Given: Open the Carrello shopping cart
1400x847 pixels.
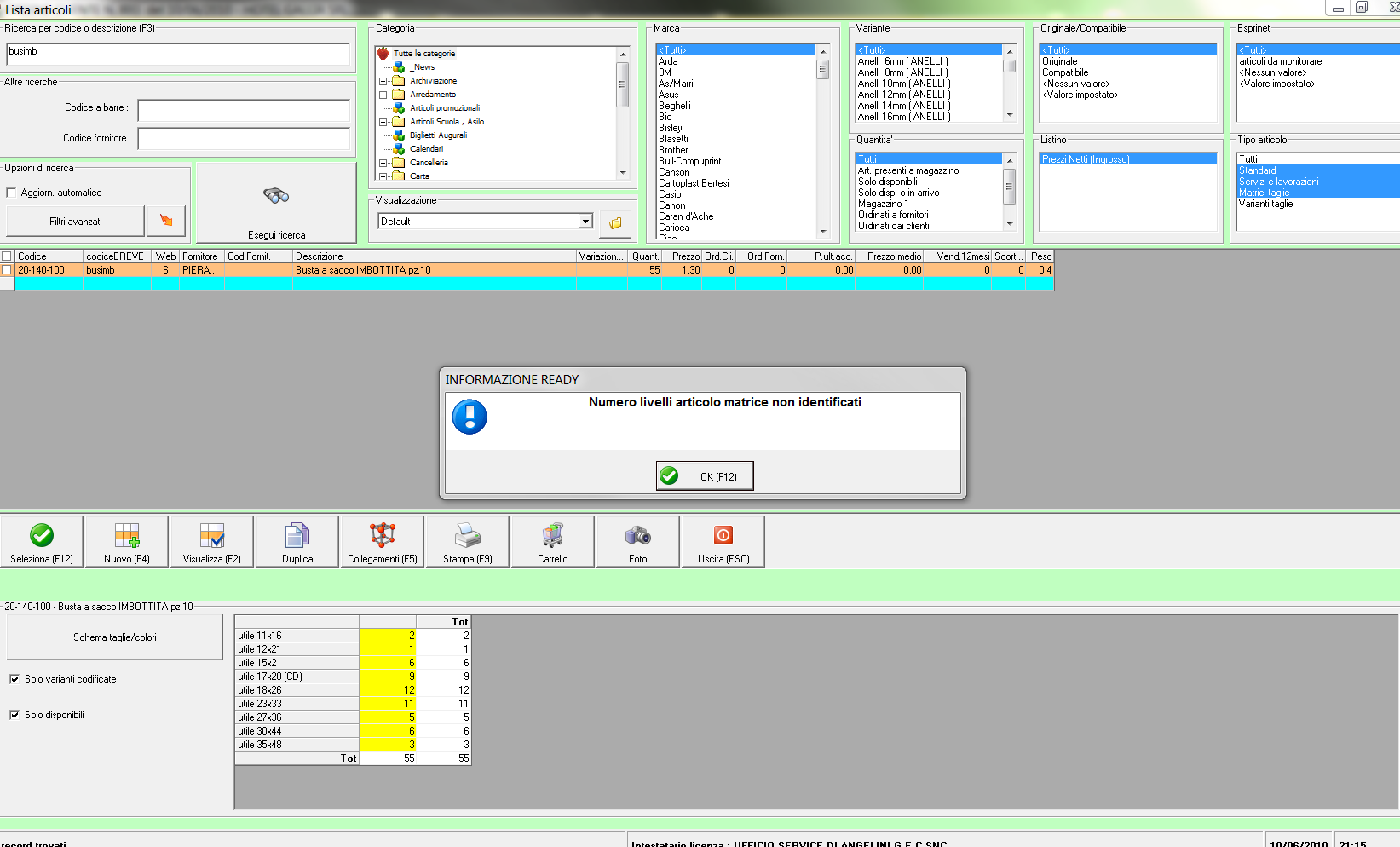Looking at the screenshot, I should pyautogui.click(x=553, y=541).
